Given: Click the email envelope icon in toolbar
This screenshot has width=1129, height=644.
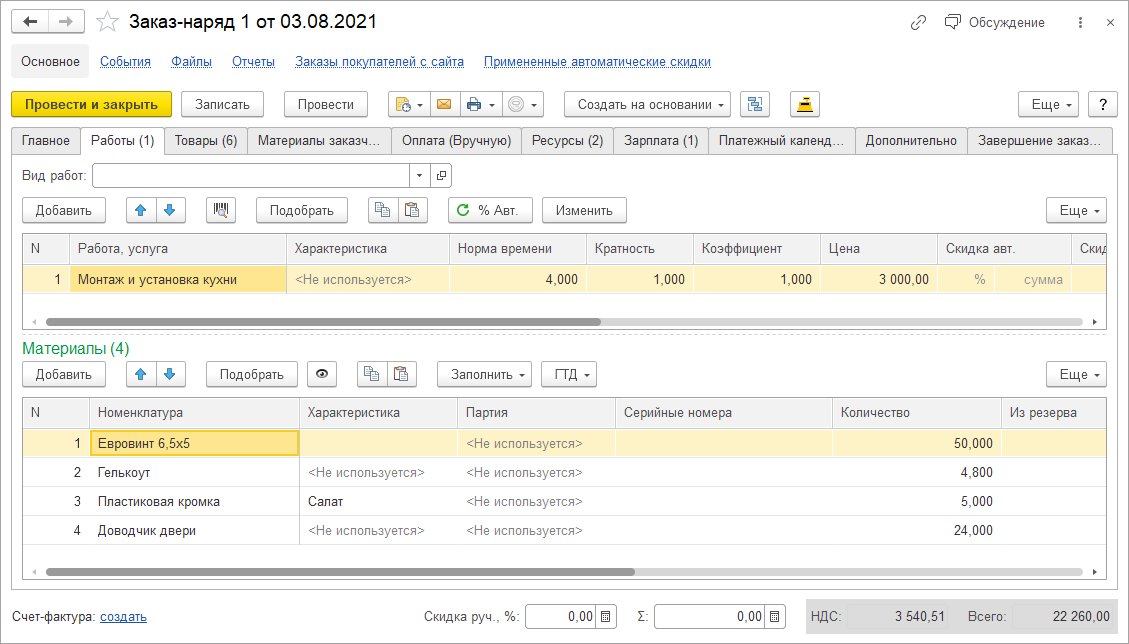Looking at the screenshot, I should pyautogui.click(x=443, y=105).
